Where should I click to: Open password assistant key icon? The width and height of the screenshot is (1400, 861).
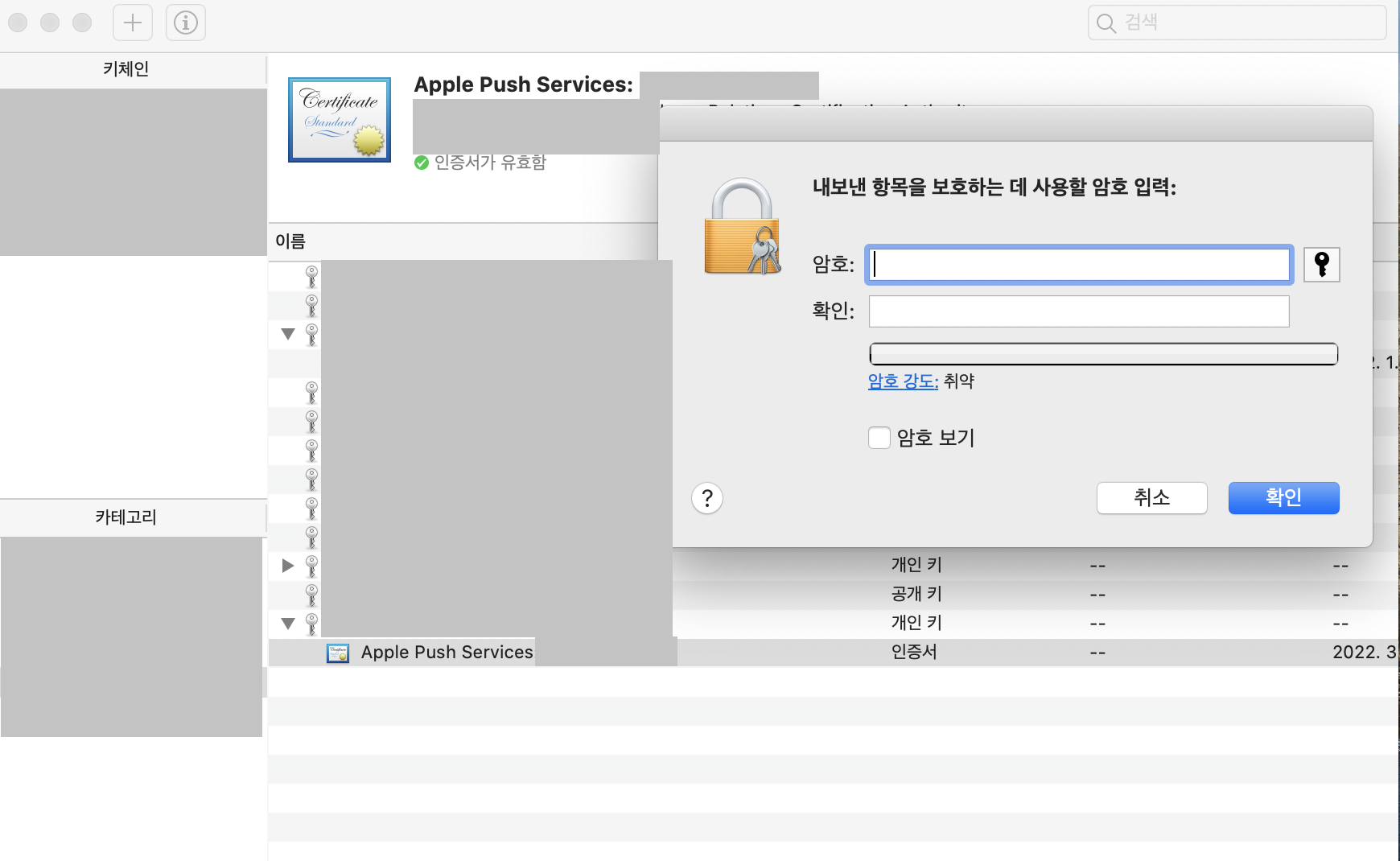(x=1322, y=265)
